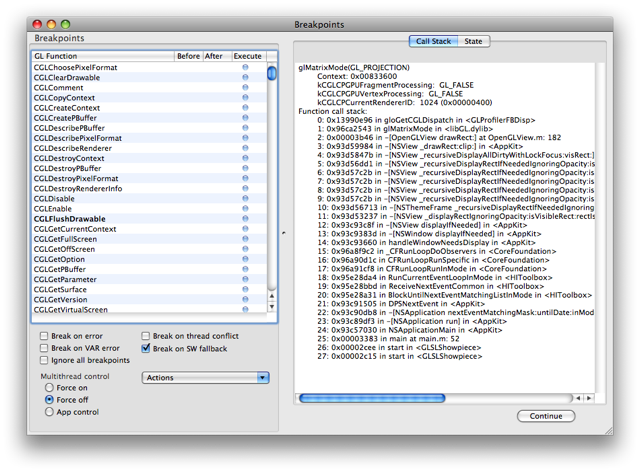The image size is (640, 472).
Task: Enable the Break on error checkbox
Action: 44,337
